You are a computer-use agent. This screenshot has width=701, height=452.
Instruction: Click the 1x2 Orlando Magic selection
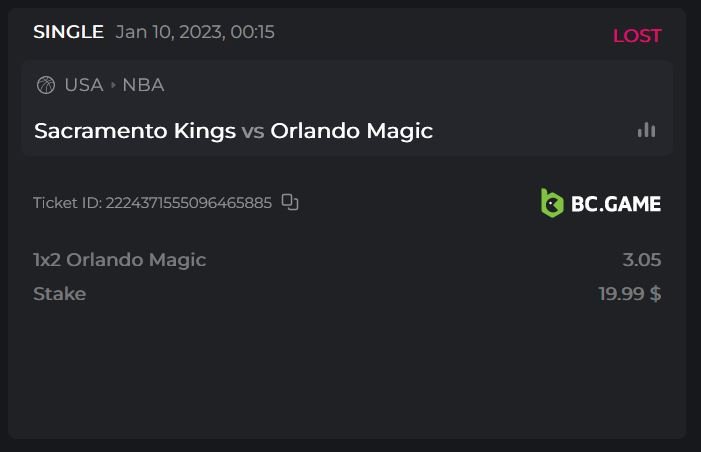click(119, 260)
